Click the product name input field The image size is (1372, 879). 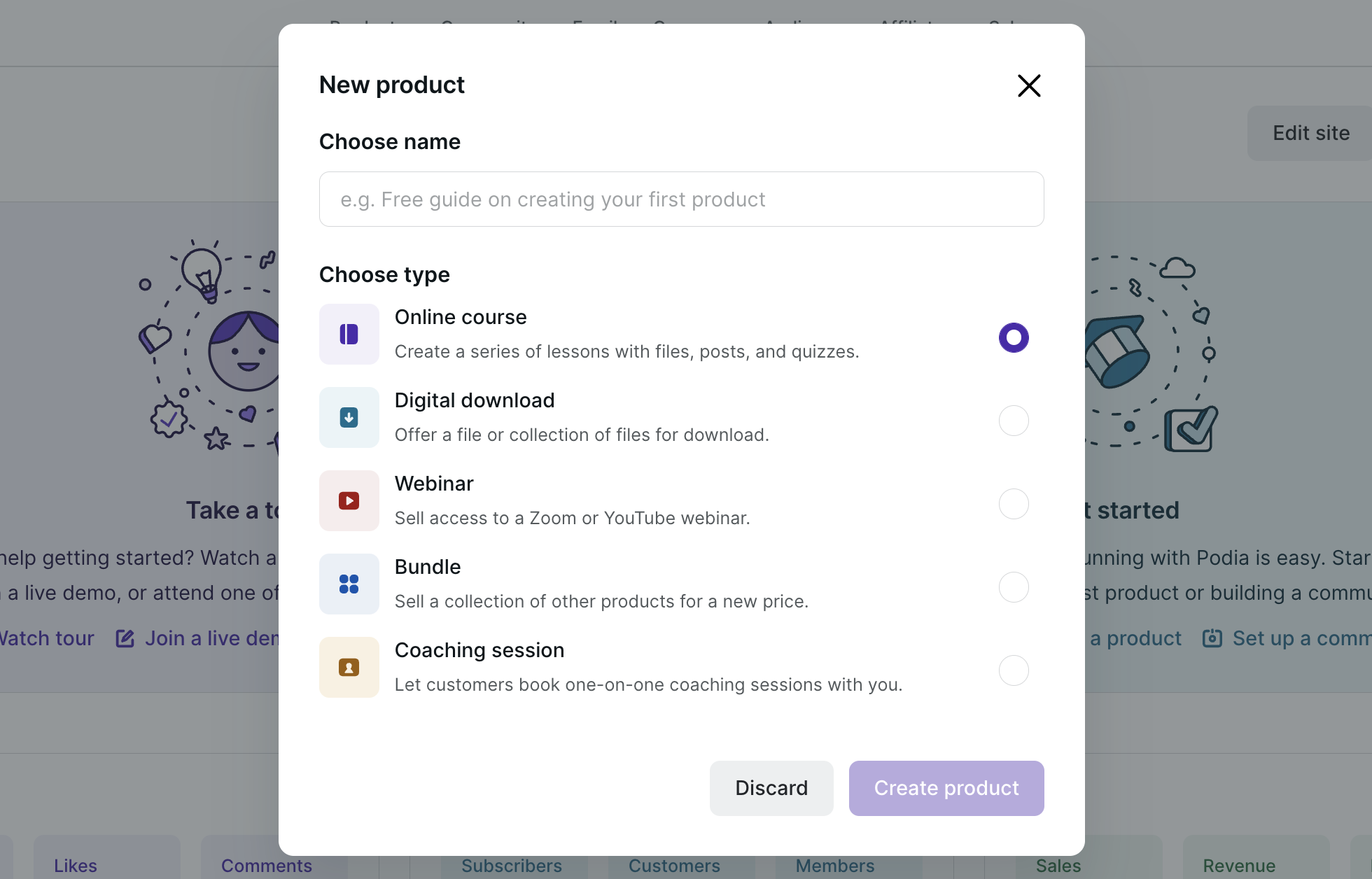(x=681, y=199)
